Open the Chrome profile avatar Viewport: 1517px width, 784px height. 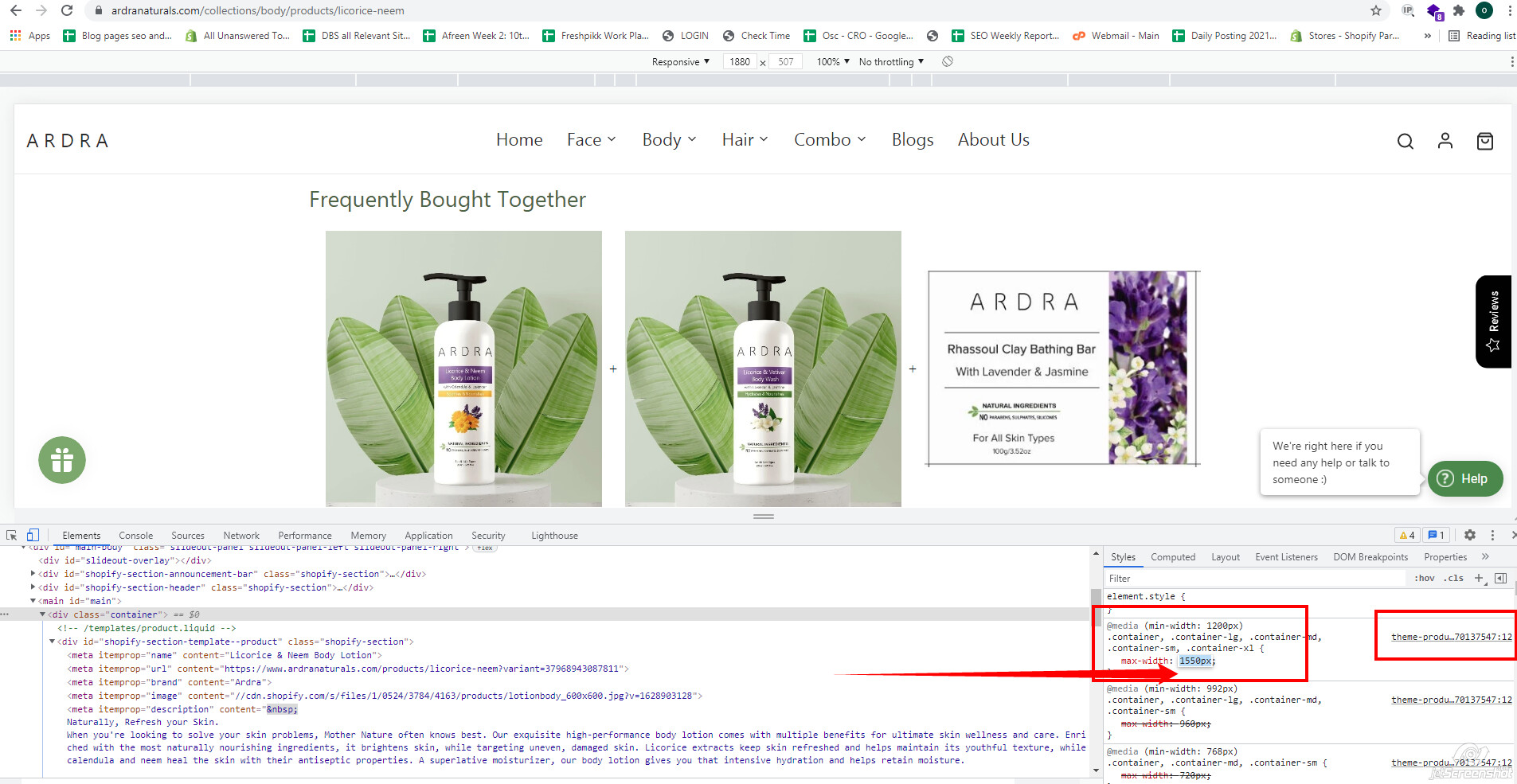tap(1484, 10)
